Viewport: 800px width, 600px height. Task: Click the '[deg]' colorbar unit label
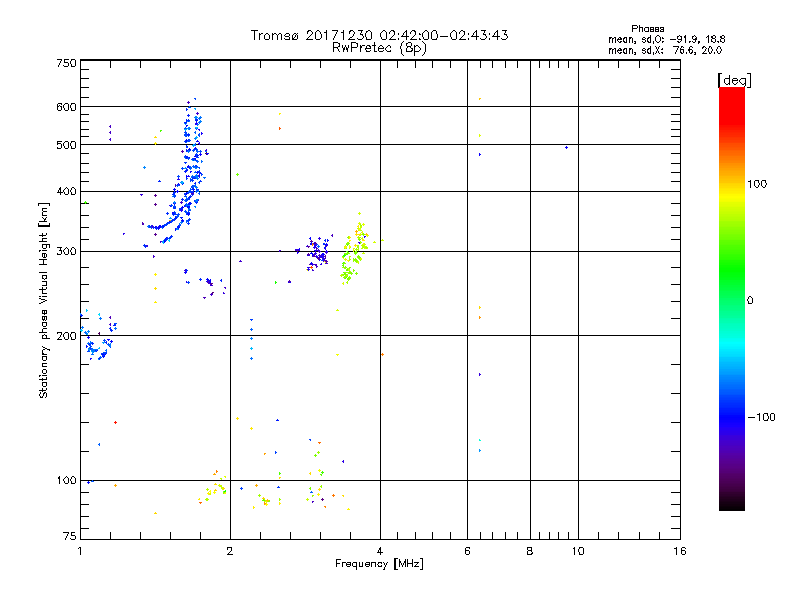coord(734,80)
